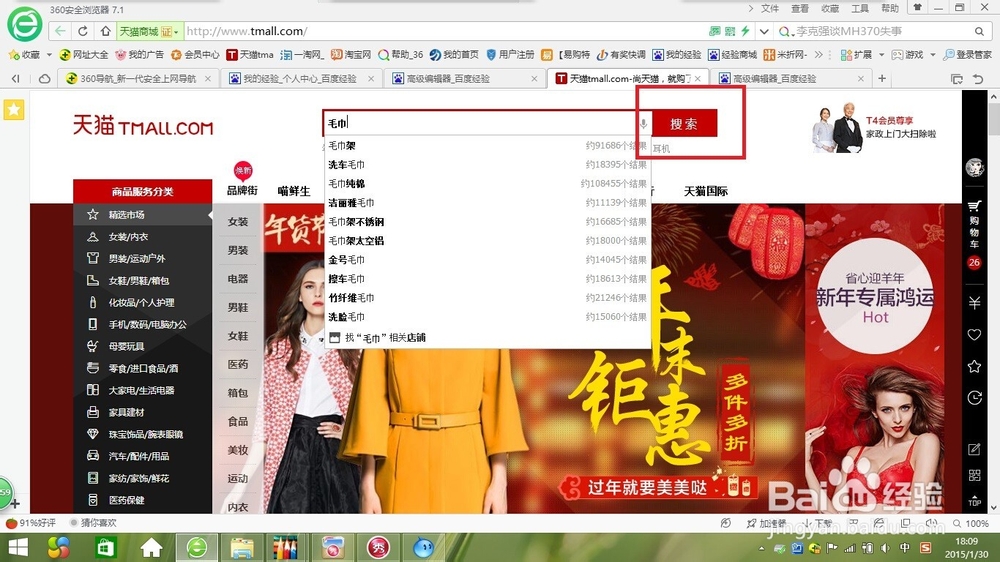Select suggestion 金号毛巾

488,260
